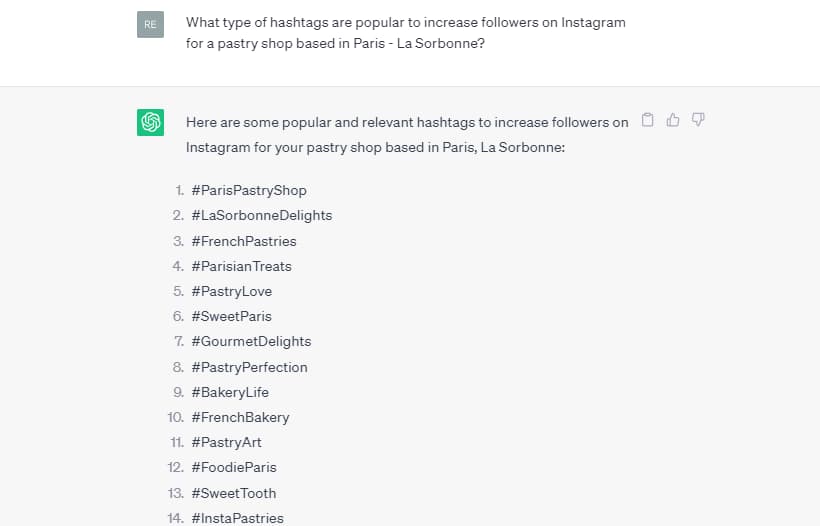
Task: Click the #SweetParis hashtag
Action: click(232, 316)
